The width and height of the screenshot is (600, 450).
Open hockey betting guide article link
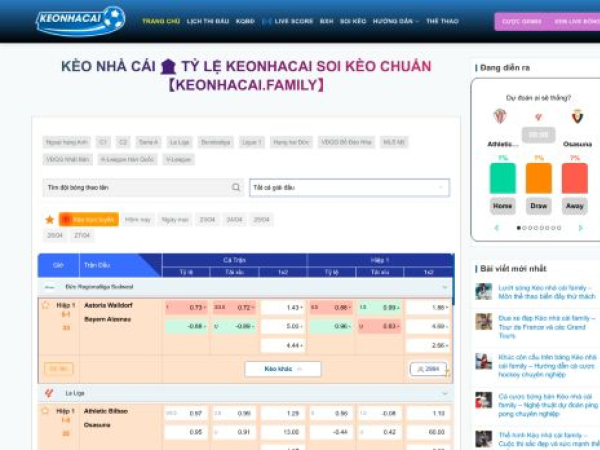tap(547, 366)
